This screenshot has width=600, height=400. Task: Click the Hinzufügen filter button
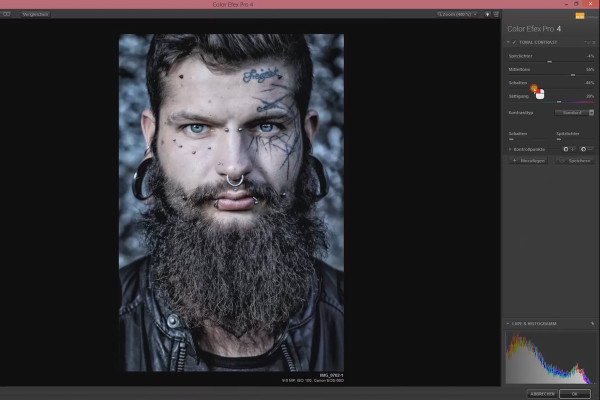[x=529, y=161]
